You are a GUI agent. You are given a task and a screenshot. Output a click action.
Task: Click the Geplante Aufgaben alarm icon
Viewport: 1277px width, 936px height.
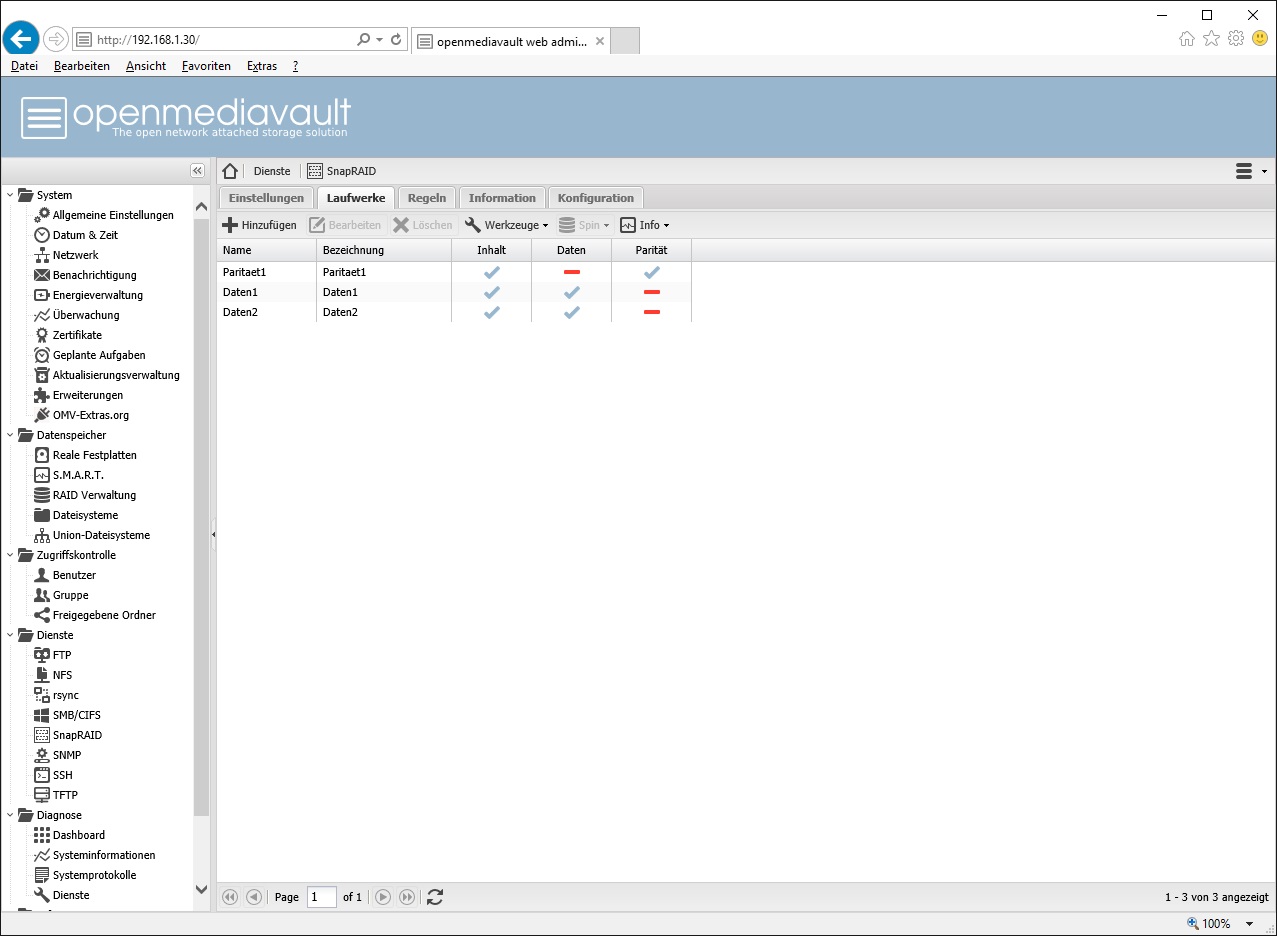point(42,355)
